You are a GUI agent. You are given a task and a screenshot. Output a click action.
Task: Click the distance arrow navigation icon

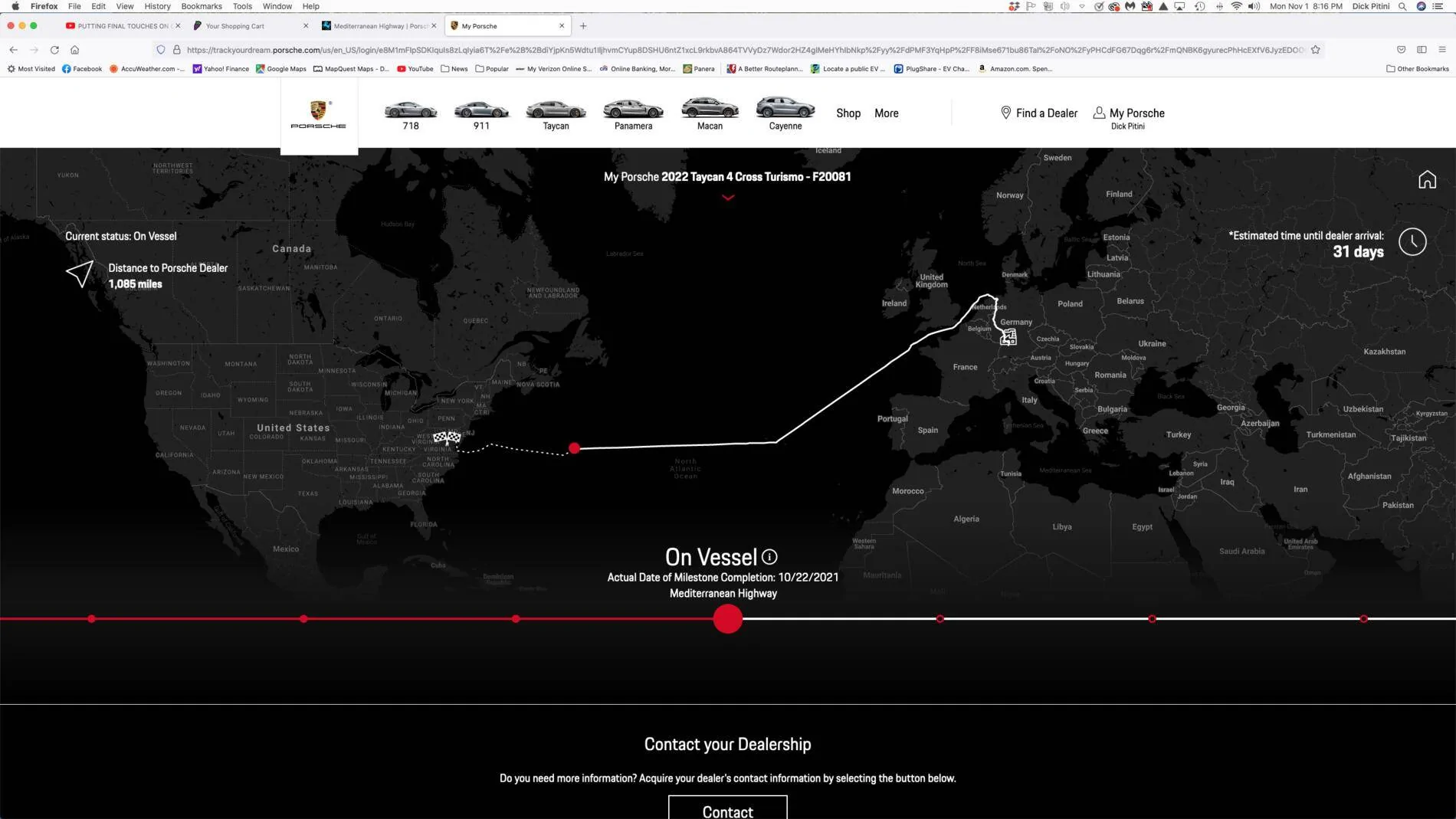[x=80, y=274]
